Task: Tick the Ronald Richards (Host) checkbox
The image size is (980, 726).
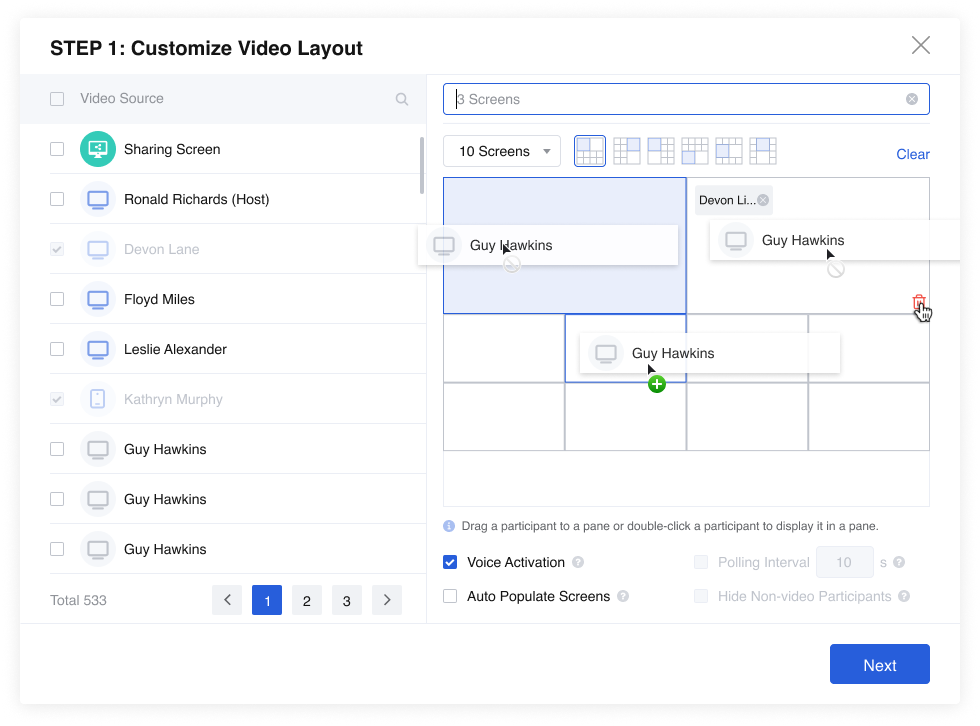Action: click(x=57, y=199)
